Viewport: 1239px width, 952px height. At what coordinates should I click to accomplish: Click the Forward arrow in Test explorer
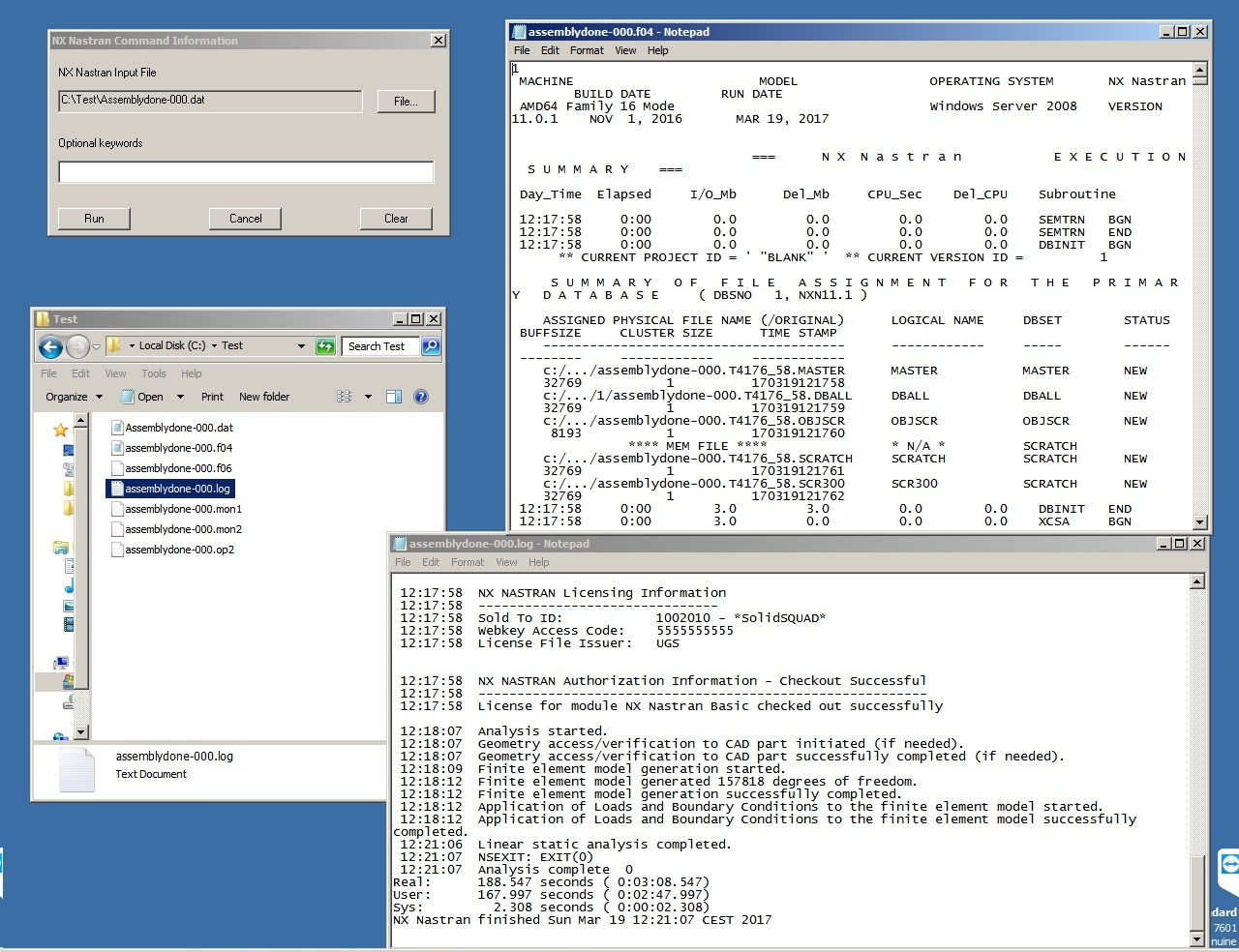pos(77,346)
